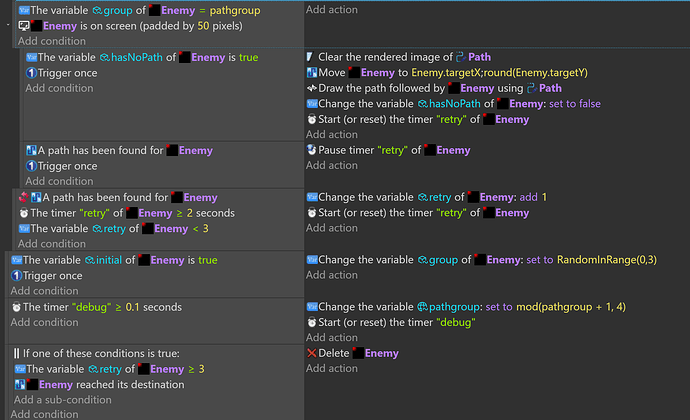The height and width of the screenshot is (420, 690).
Task: Click the Pause timer "retry" action icon
Action: coord(311,150)
